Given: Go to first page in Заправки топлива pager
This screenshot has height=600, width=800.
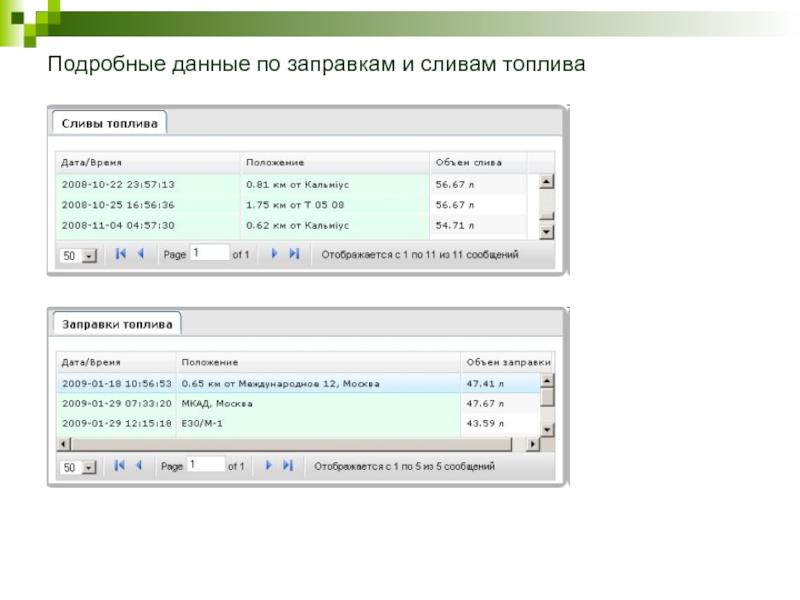Looking at the screenshot, I should (x=120, y=466).
